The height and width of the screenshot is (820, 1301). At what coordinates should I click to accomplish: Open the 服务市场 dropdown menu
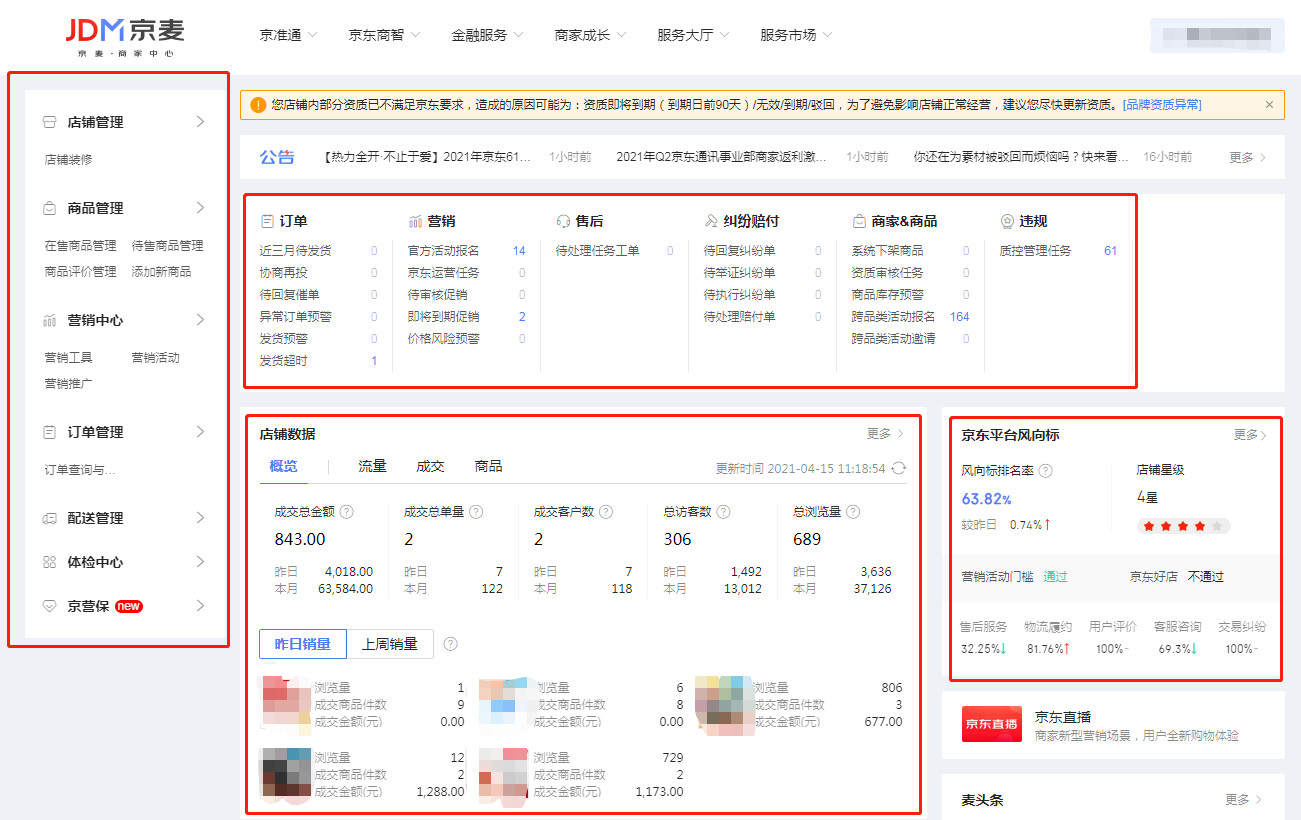[796, 35]
